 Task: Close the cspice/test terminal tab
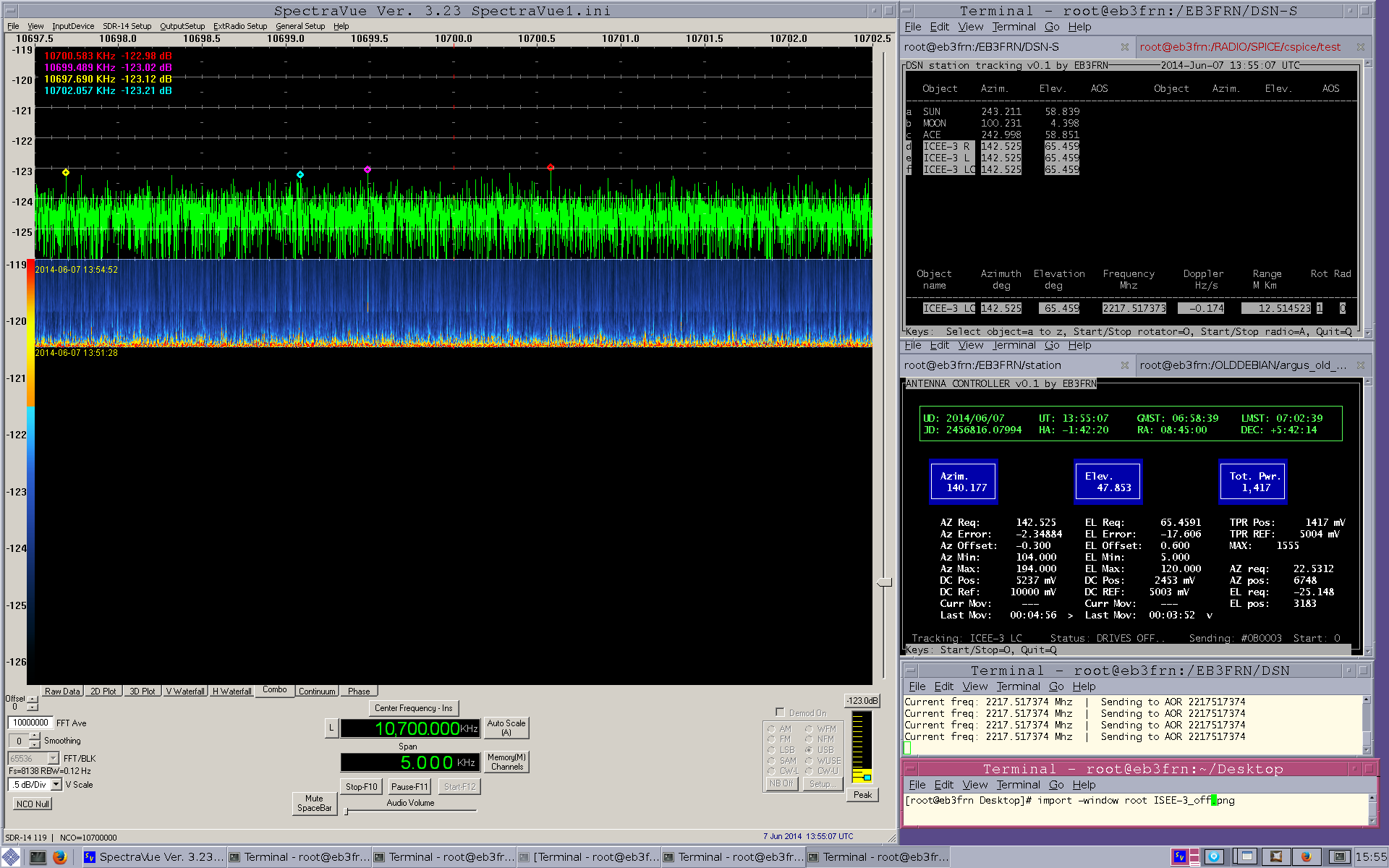point(1361,47)
